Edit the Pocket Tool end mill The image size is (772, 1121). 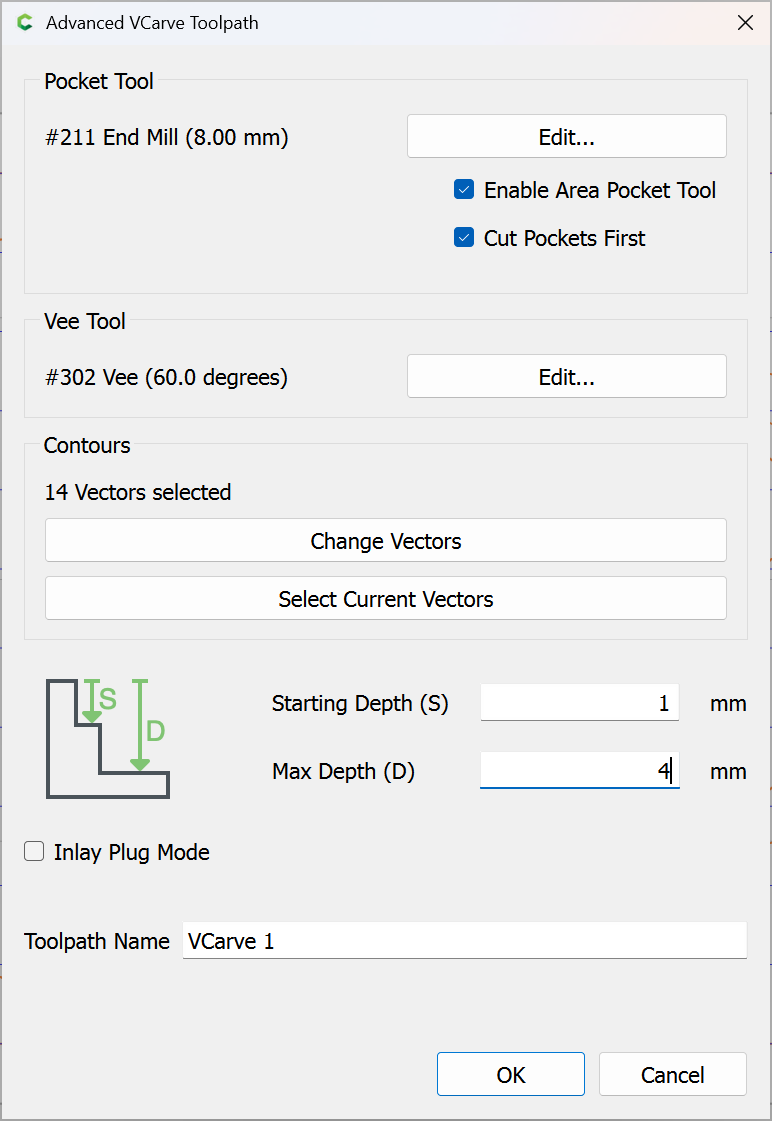pos(566,137)
